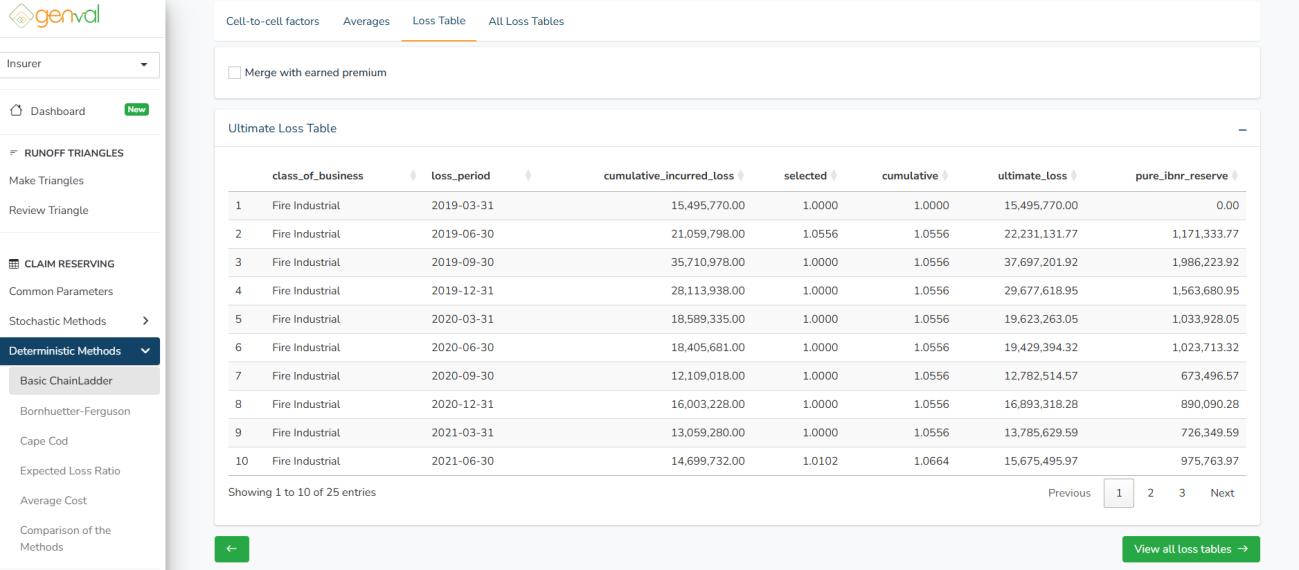1299x570 pixels.
Task: Sort by class_of_business column
Action: 317,176
